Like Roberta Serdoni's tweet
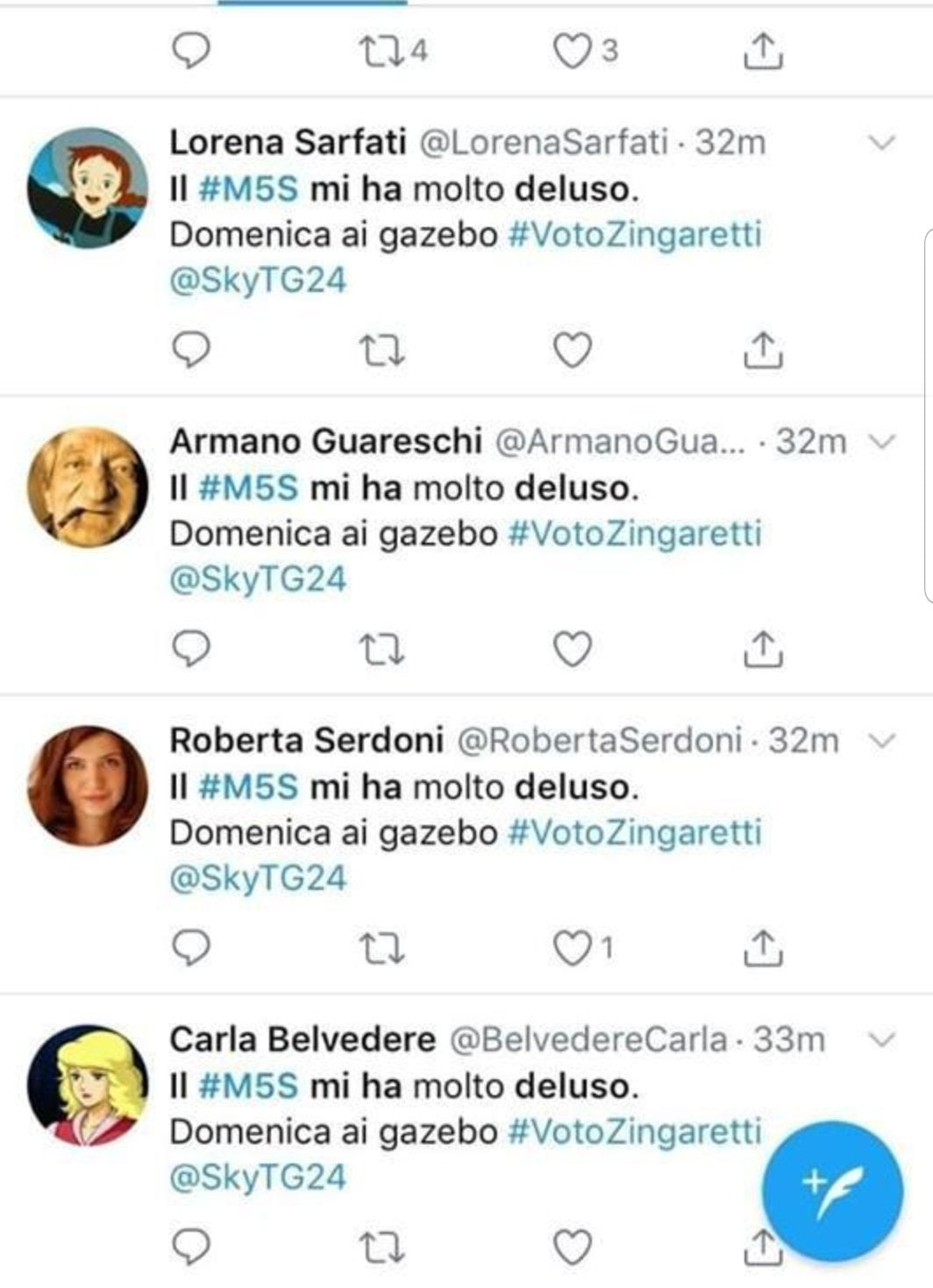The height and width of the screenshot is (1288, 933). [573, 948]
